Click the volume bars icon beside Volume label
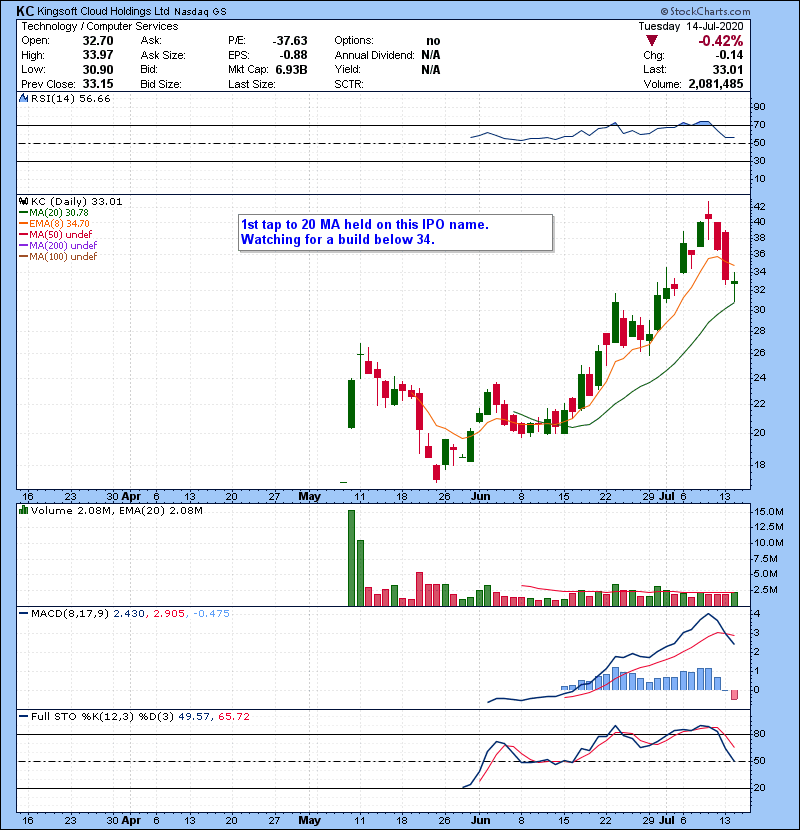This screenshot has width=800, height=830. (x=24, y=510)
